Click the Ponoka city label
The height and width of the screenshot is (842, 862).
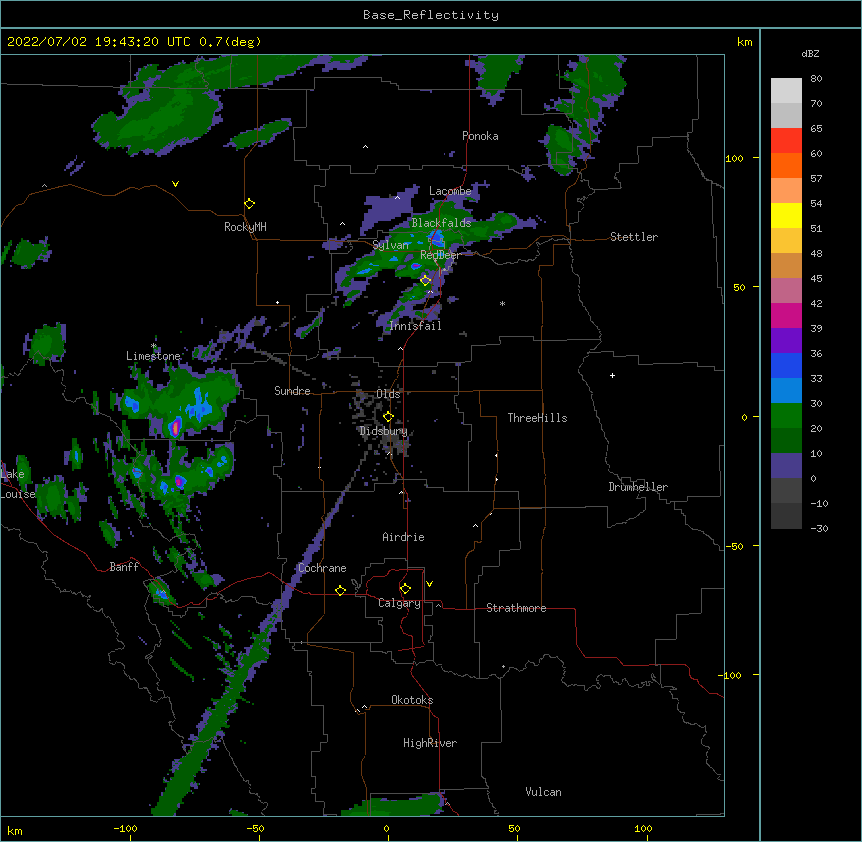480,136
